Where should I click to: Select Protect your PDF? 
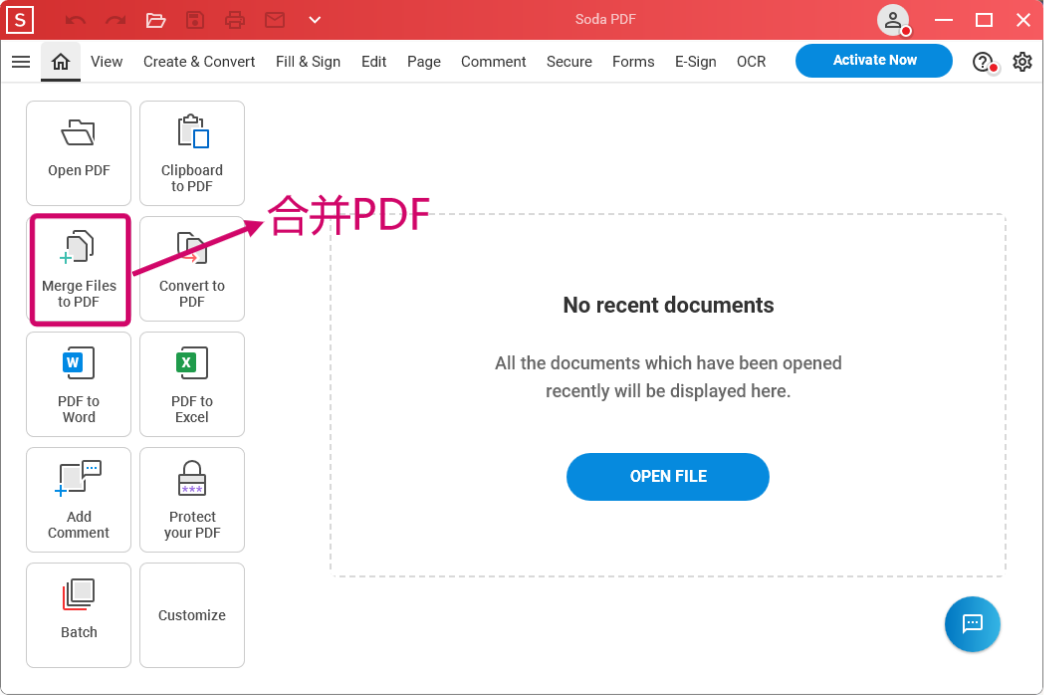pos(192,499)
